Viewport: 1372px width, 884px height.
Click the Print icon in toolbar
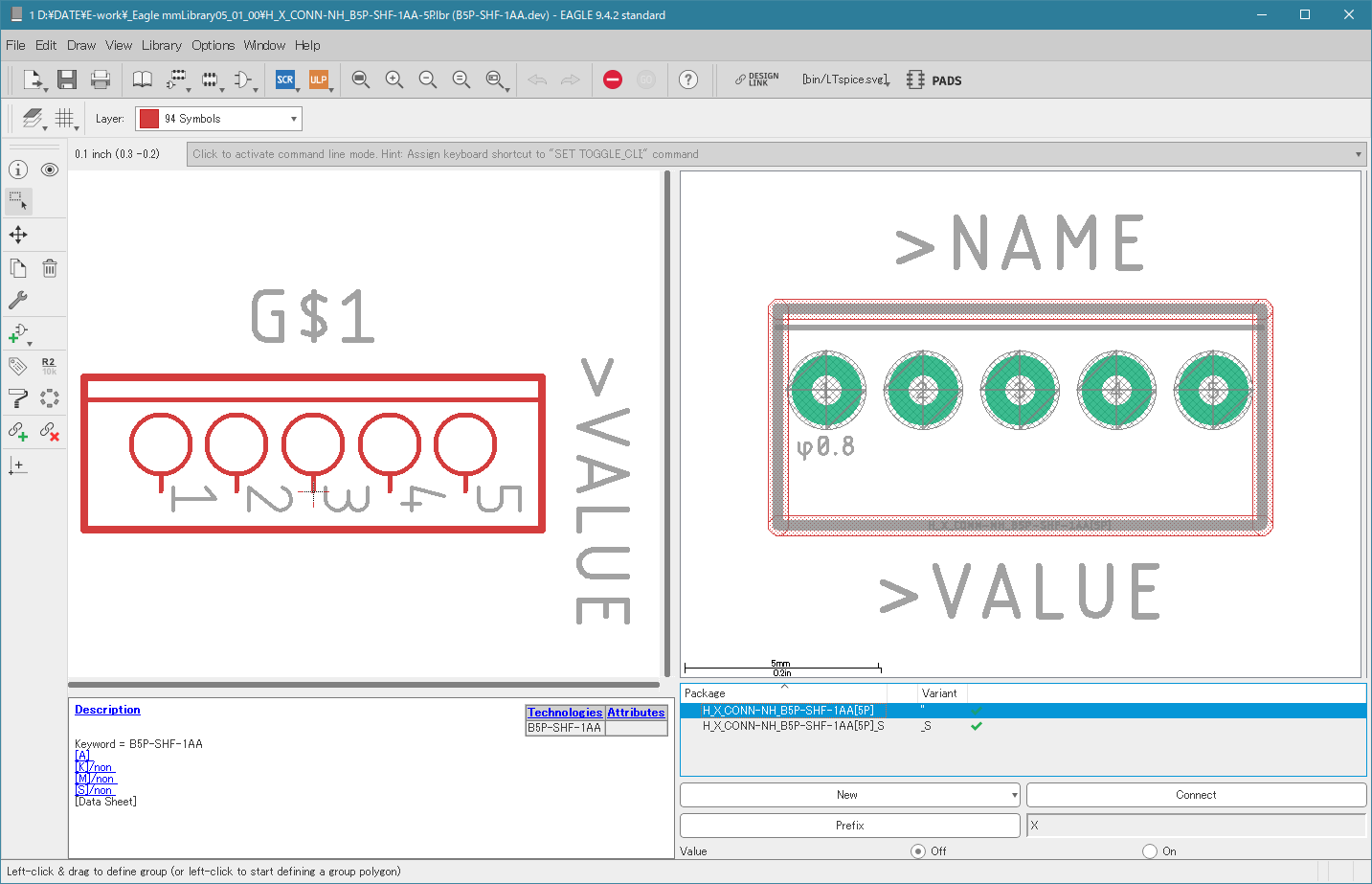pos(101,79)
